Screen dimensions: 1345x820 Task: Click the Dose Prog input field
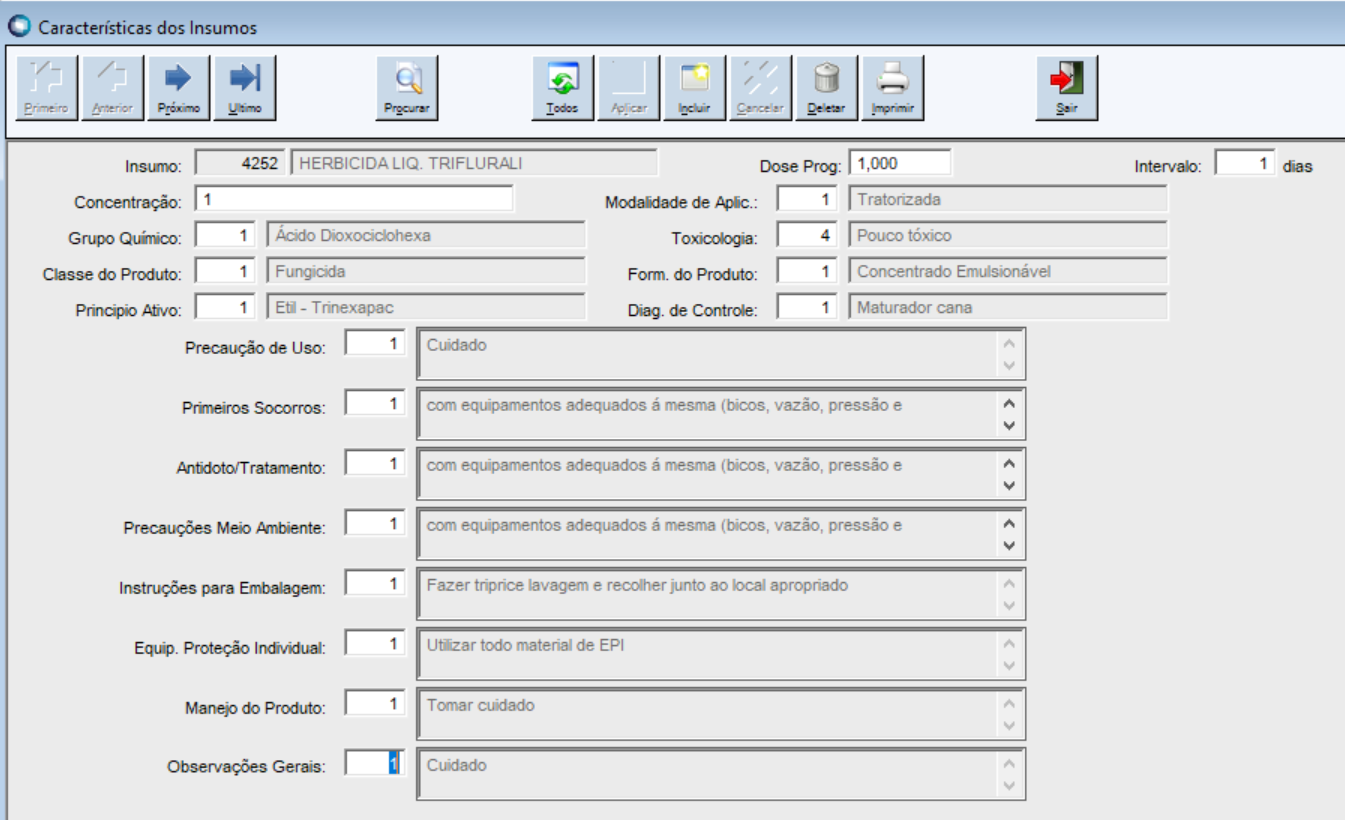click(x=900, y=163)
